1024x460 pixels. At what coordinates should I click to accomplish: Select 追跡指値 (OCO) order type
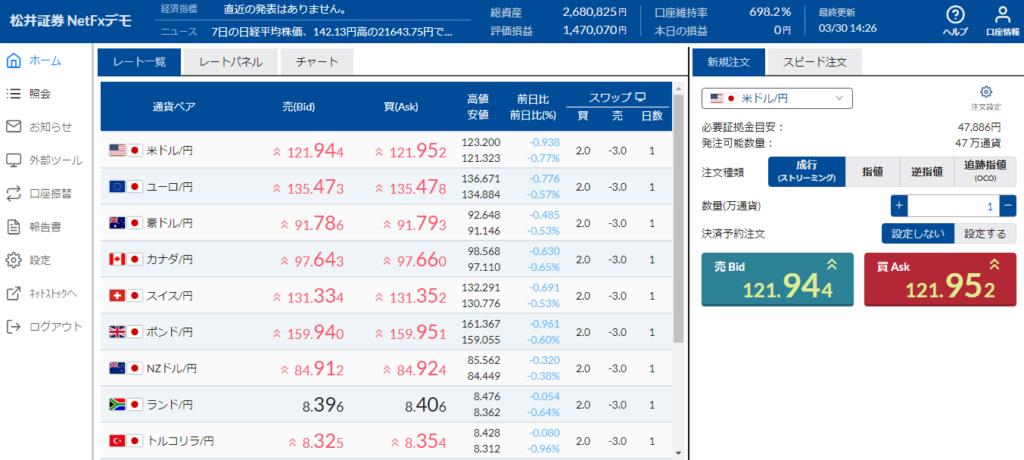click(x=985, y=172)
